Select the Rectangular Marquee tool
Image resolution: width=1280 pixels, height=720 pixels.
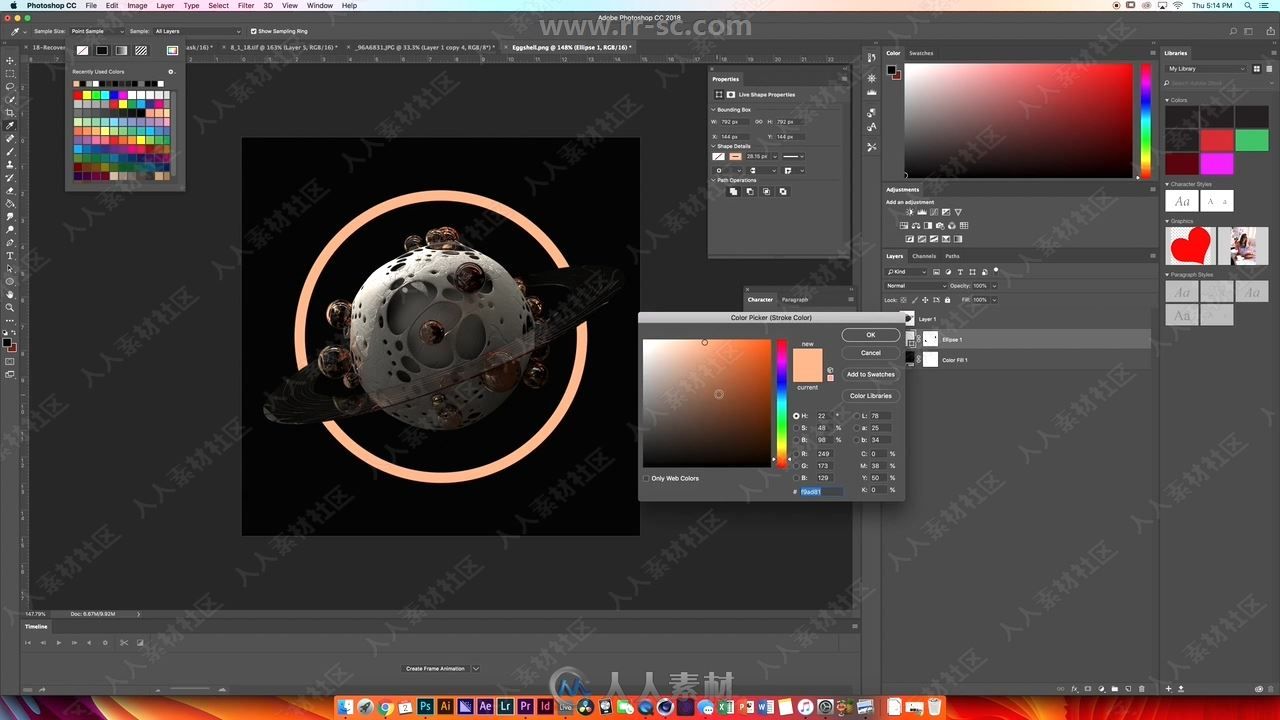10,74
